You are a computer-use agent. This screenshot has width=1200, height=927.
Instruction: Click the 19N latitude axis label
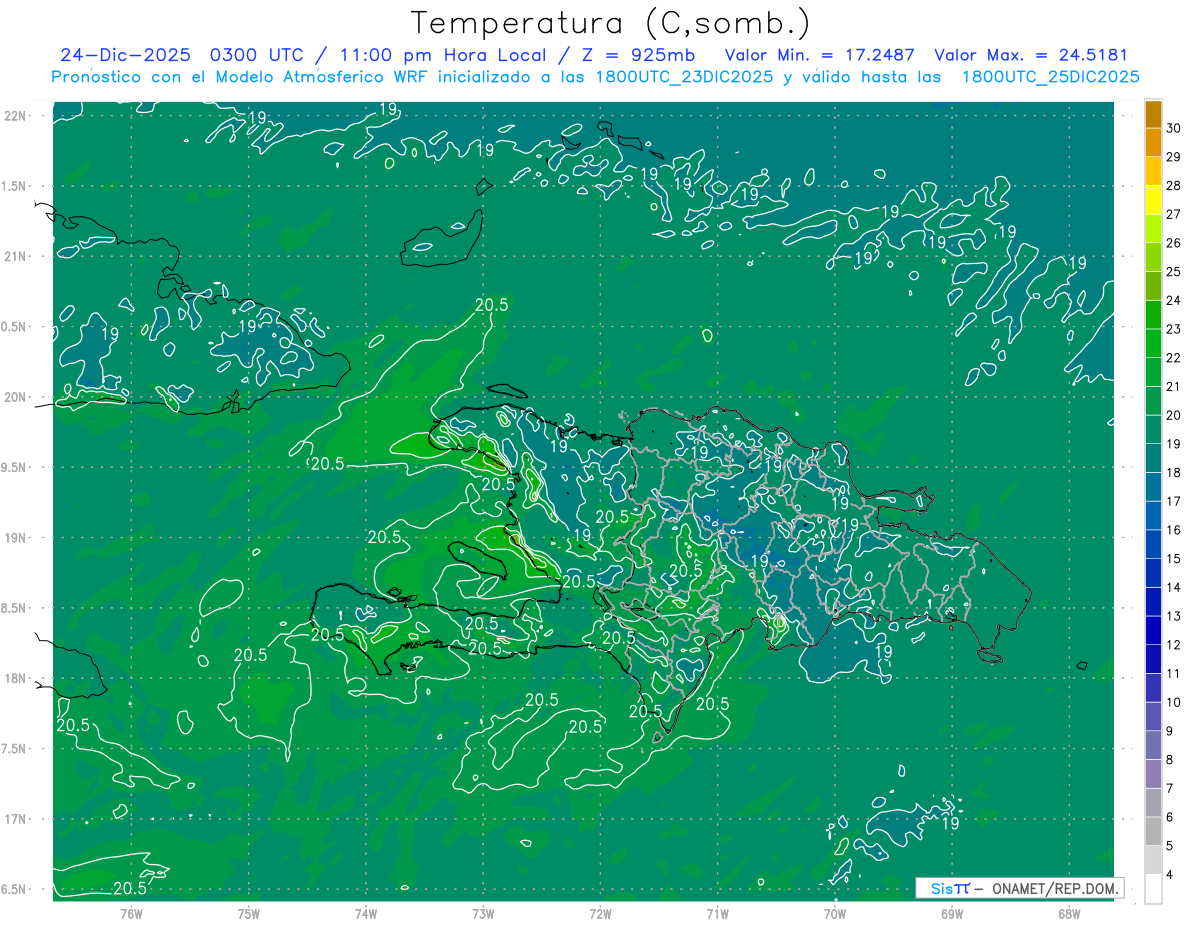click(15, 537)
